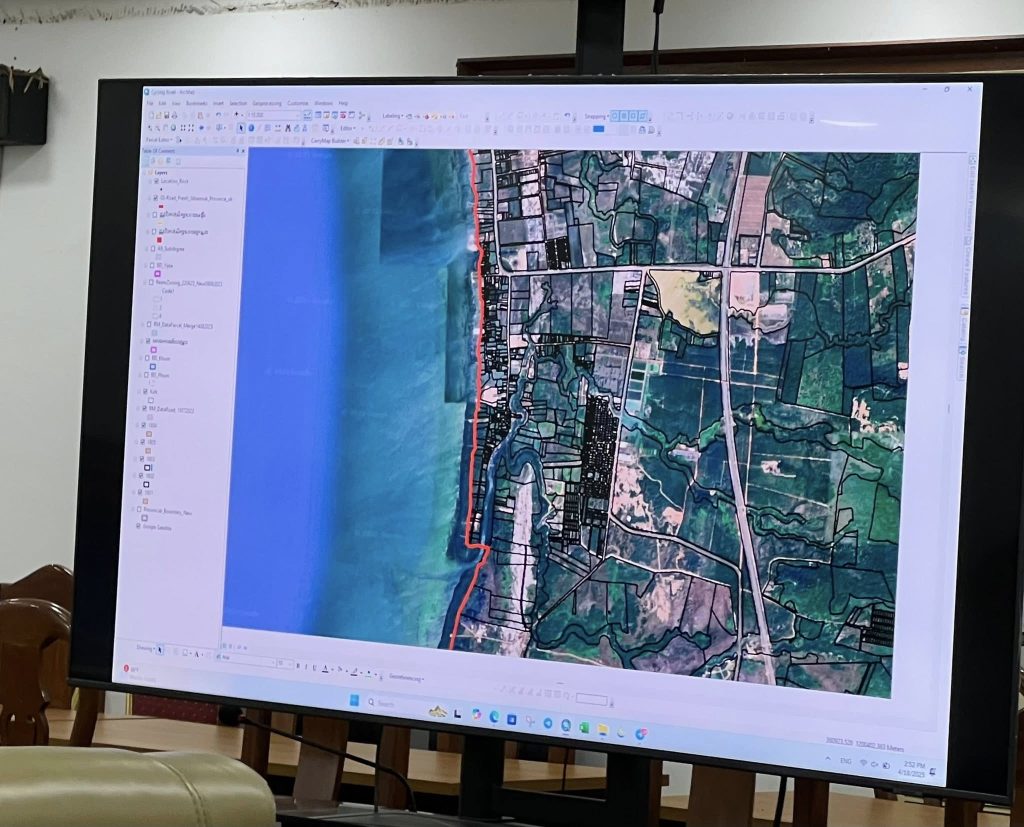The height and width of the screenshot is (827, 1024).
Task: Open the Drawing dropdown menu
Action: [x=144, y=648]
